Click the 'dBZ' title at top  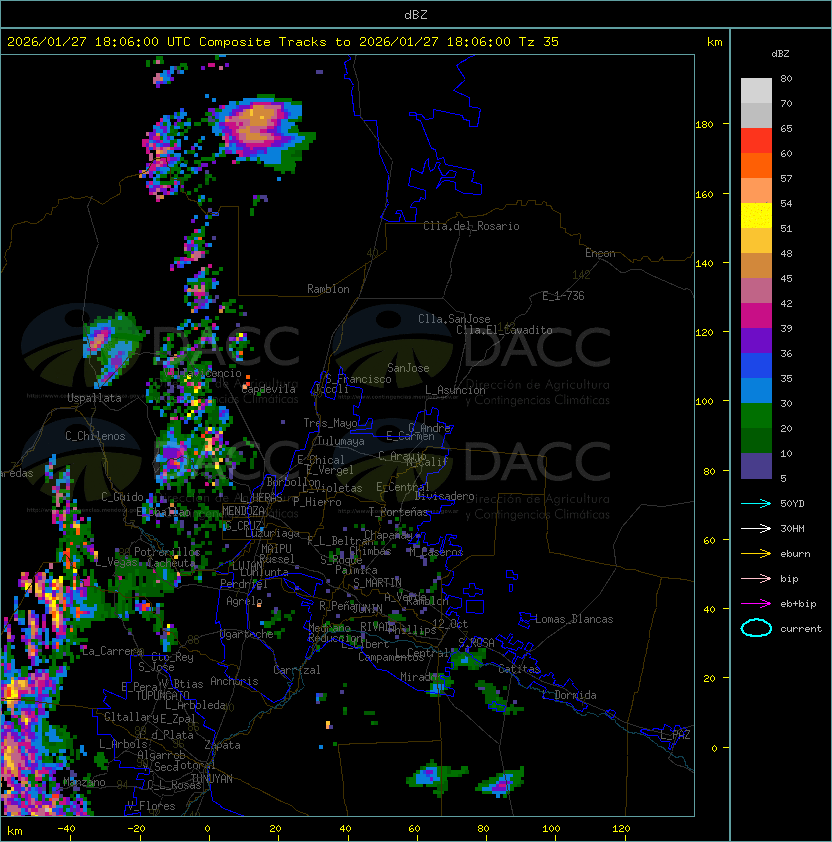click(x=416, y=14)
